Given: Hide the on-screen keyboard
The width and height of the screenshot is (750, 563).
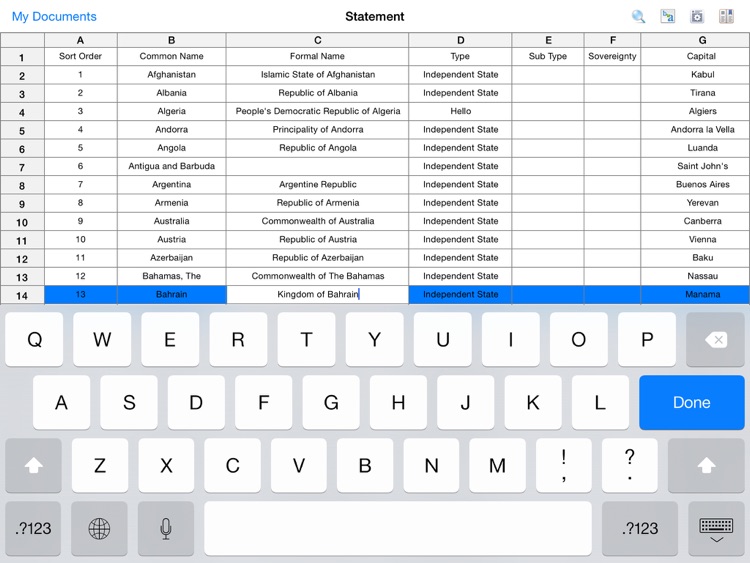Looking at the screenshot, I should [716, 529].
